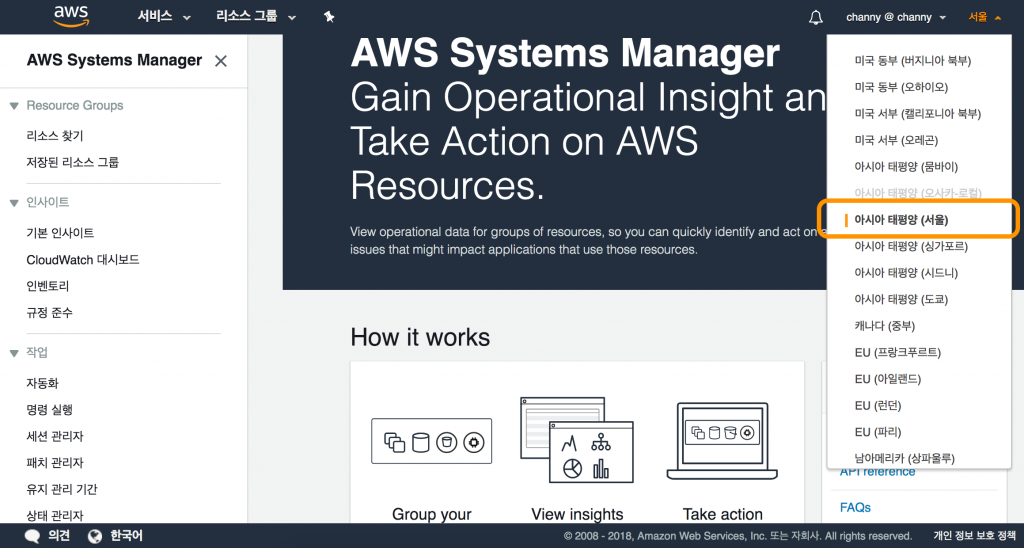Click 한국어 language selector in footer
The height and width of the screenshot is (548, 1024).
[125, 536]
